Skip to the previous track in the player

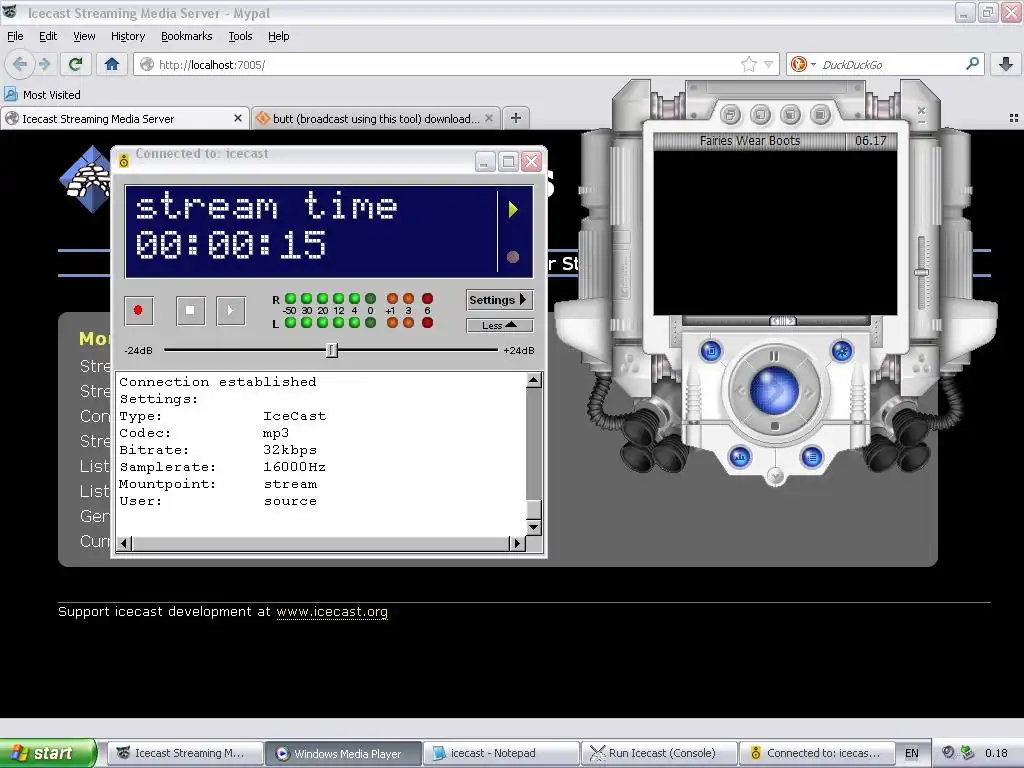(x=741, y=392)
